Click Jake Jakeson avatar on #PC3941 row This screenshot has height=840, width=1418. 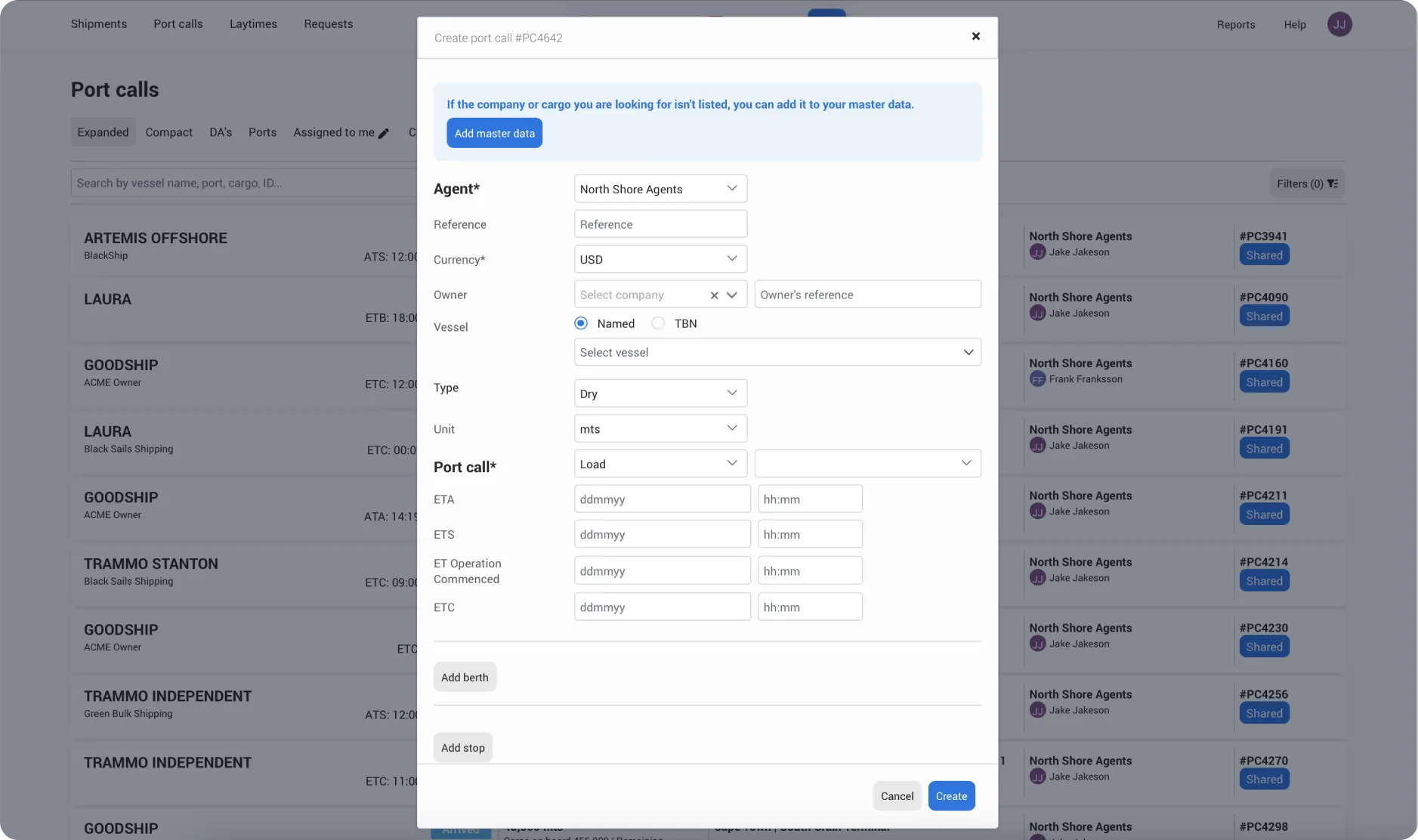point(1037,252)
